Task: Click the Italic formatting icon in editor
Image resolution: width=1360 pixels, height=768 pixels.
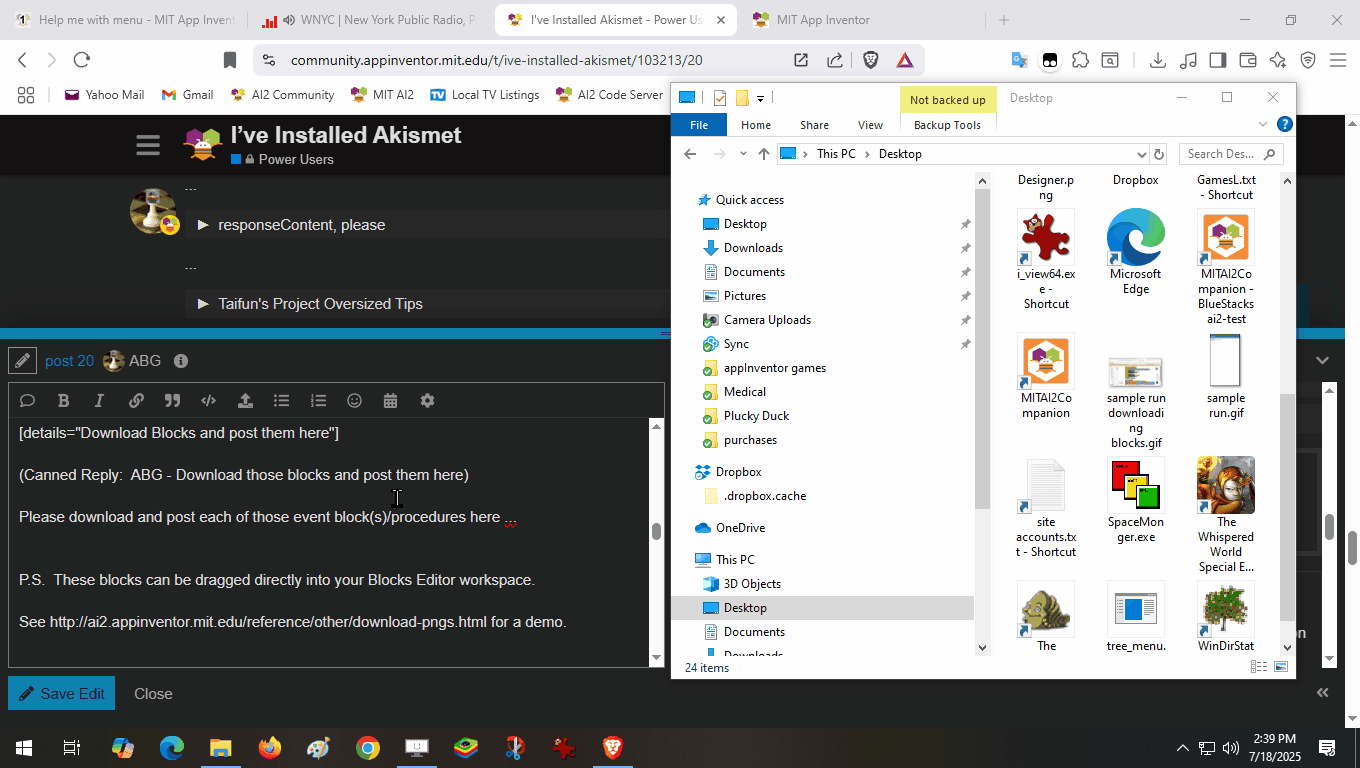Action: tap(99, 401)
